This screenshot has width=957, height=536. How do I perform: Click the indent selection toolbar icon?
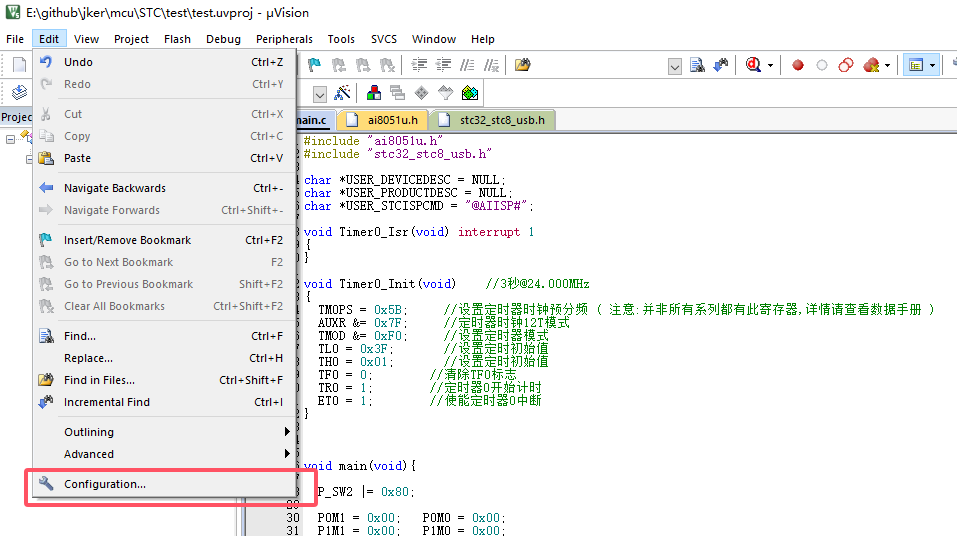coord(419,65)
